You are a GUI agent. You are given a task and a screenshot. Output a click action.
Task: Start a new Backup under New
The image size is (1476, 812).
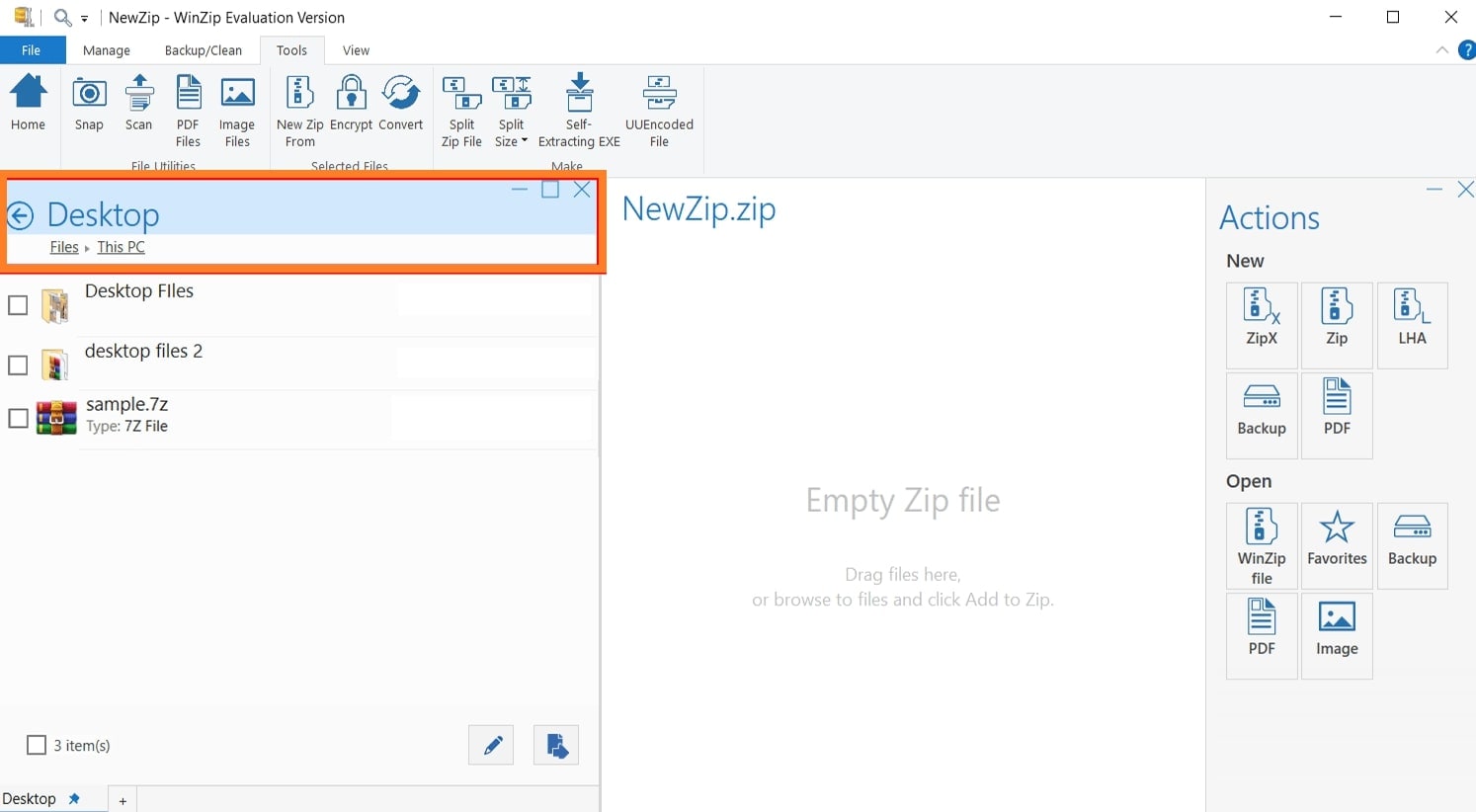tap(1262, 415)
